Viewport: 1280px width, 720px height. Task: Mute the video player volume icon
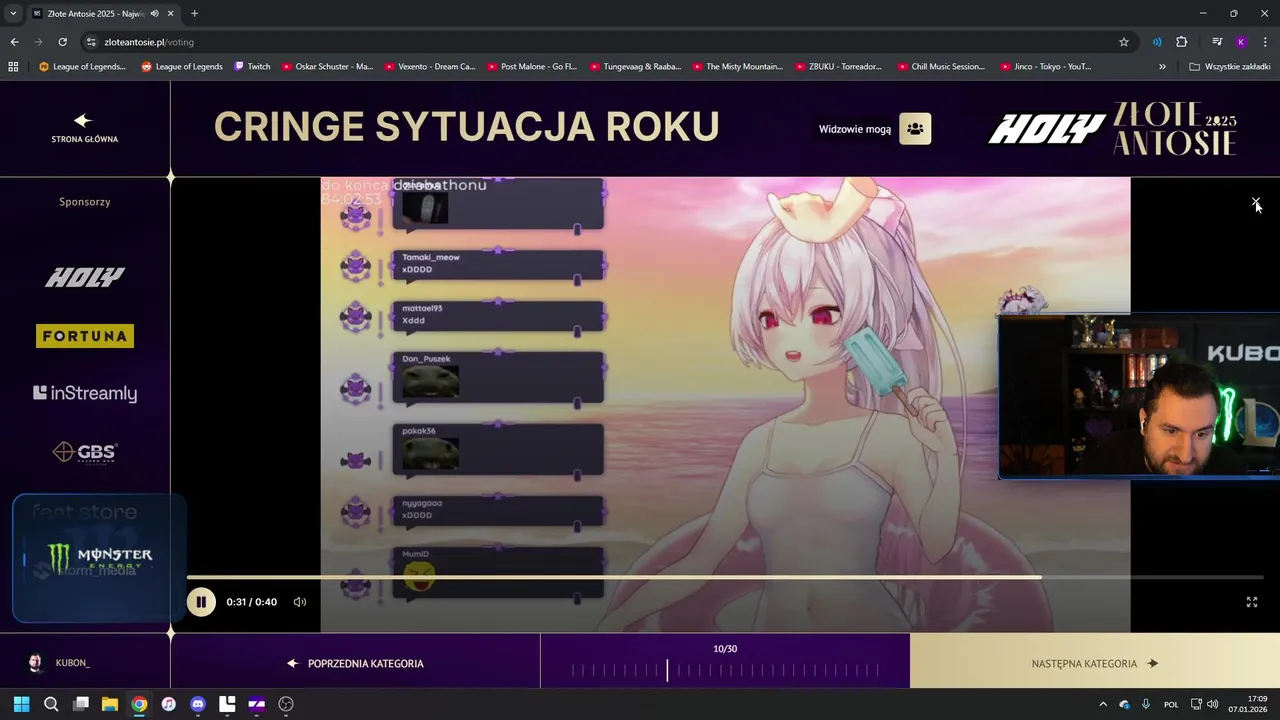(299, 602)
